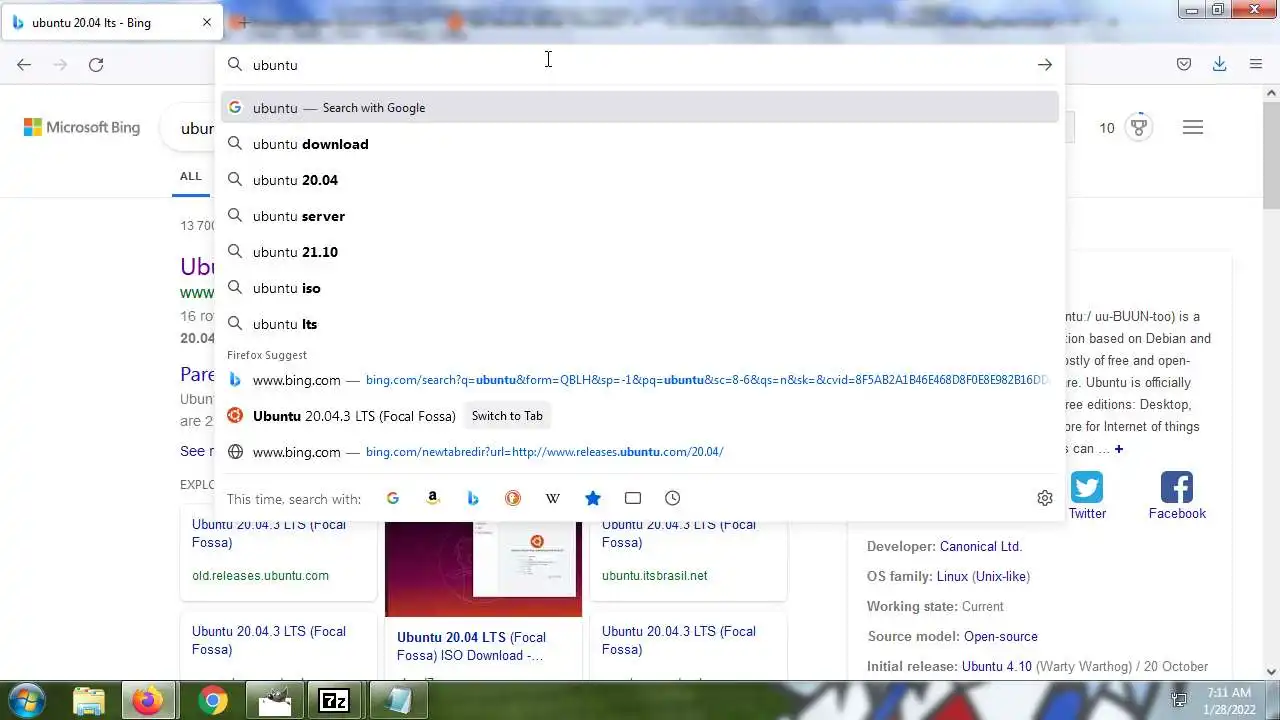This screenshot has height=720, width=1280.
Task: Open Windows Explorer from the taskbar
Action: click(x=88, y=701)
